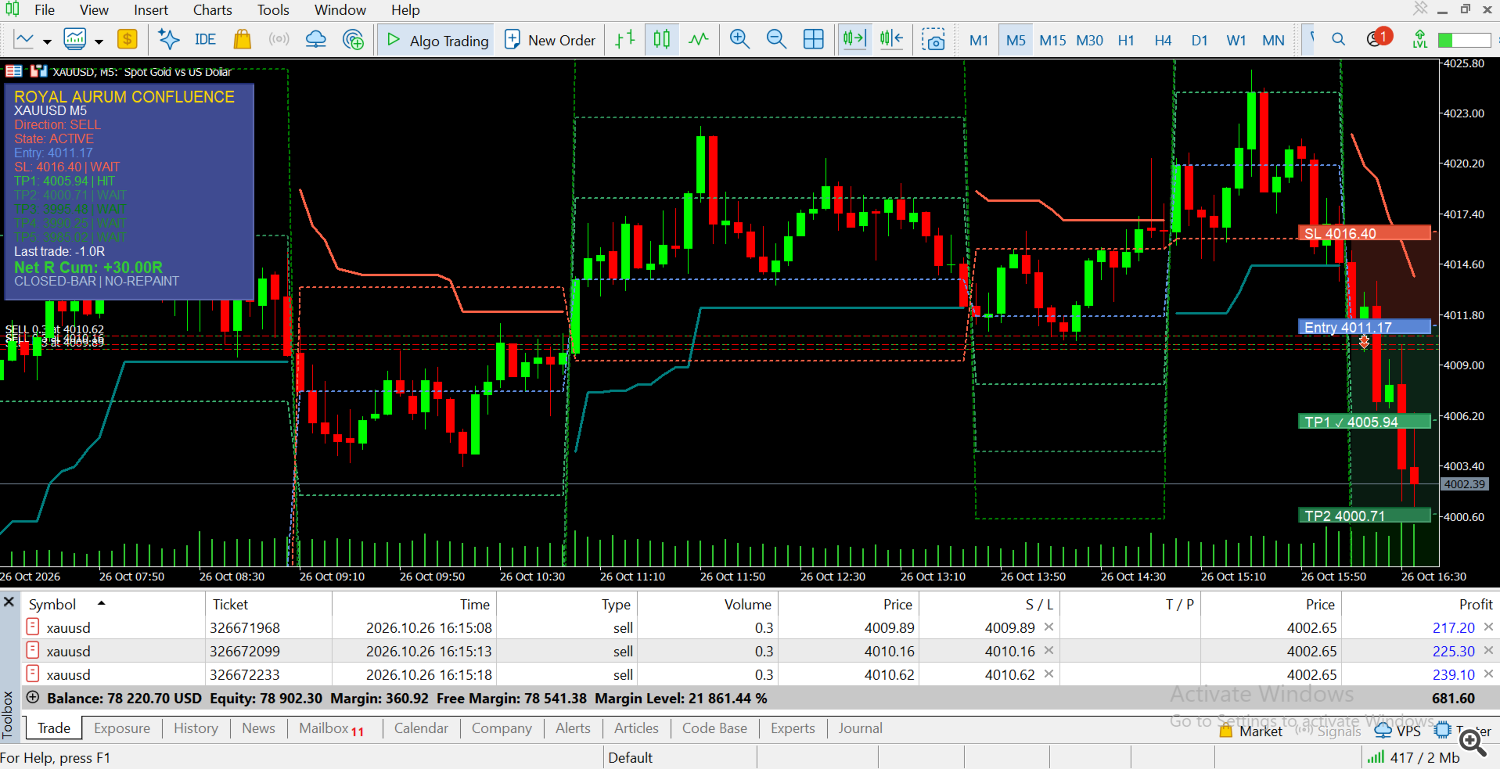Click the green LVL level icon
Viewport: 1500px width, 769px height.
(1419, 40)
